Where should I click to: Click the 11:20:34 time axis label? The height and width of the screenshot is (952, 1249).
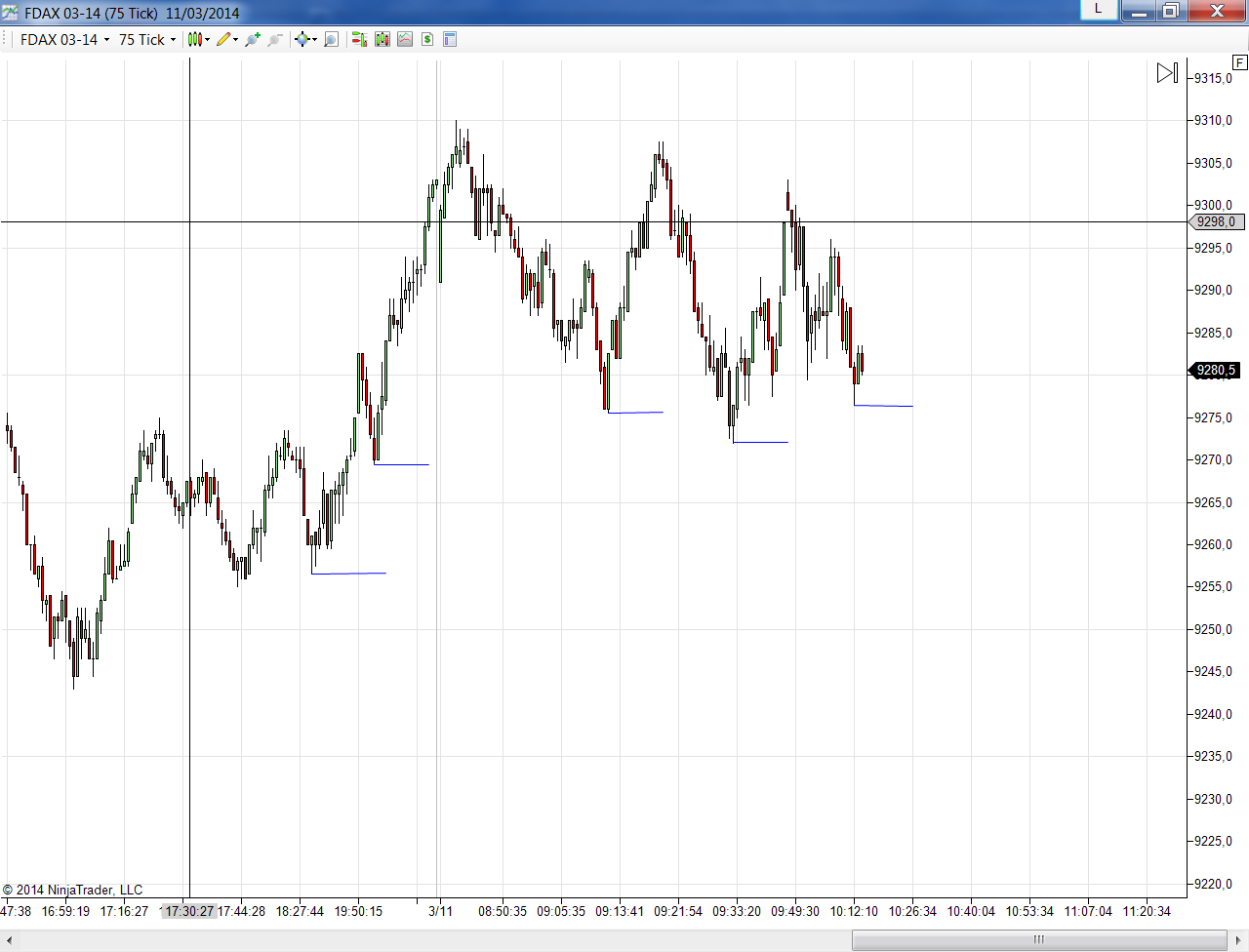pos(1147,911)
